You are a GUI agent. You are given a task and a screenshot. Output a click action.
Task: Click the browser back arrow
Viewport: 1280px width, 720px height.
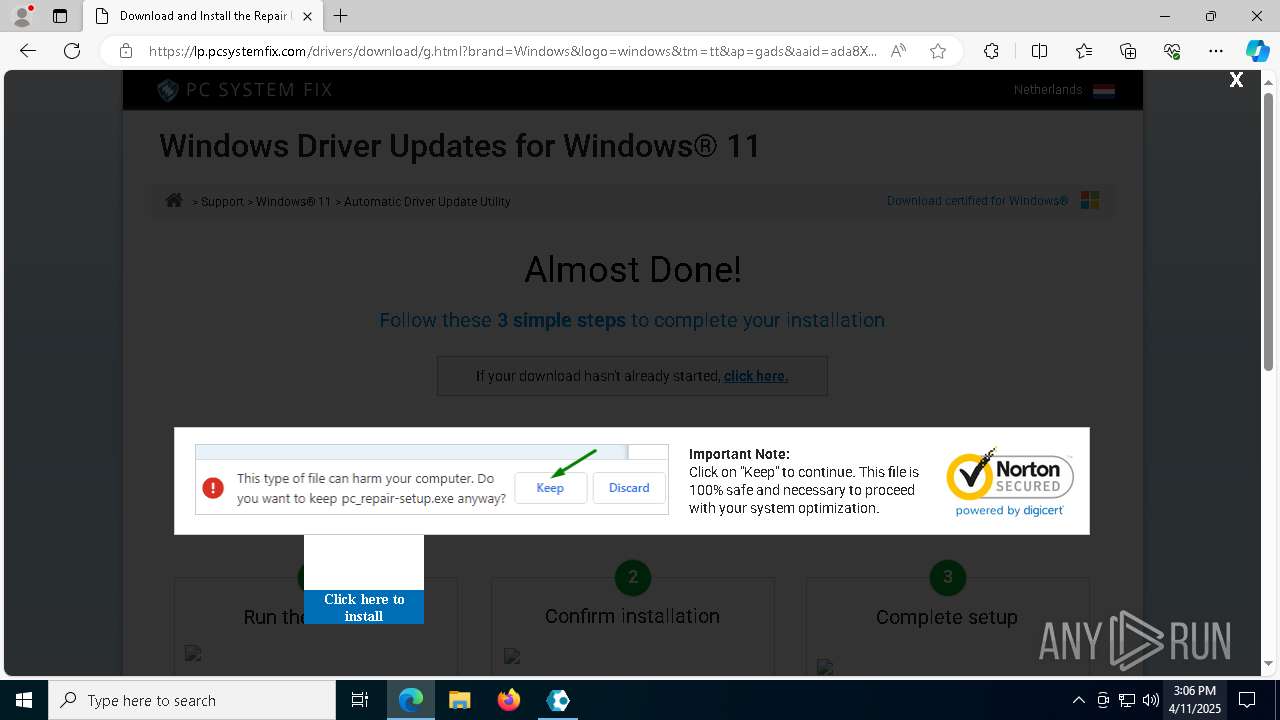pos(28,51)
